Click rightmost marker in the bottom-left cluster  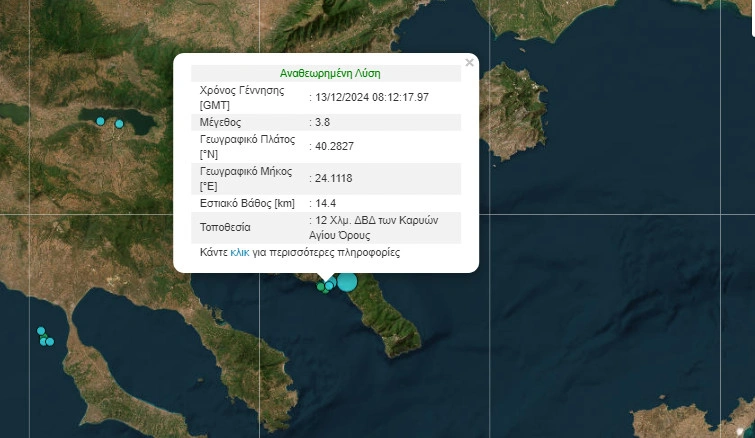(x=50, y=342)
